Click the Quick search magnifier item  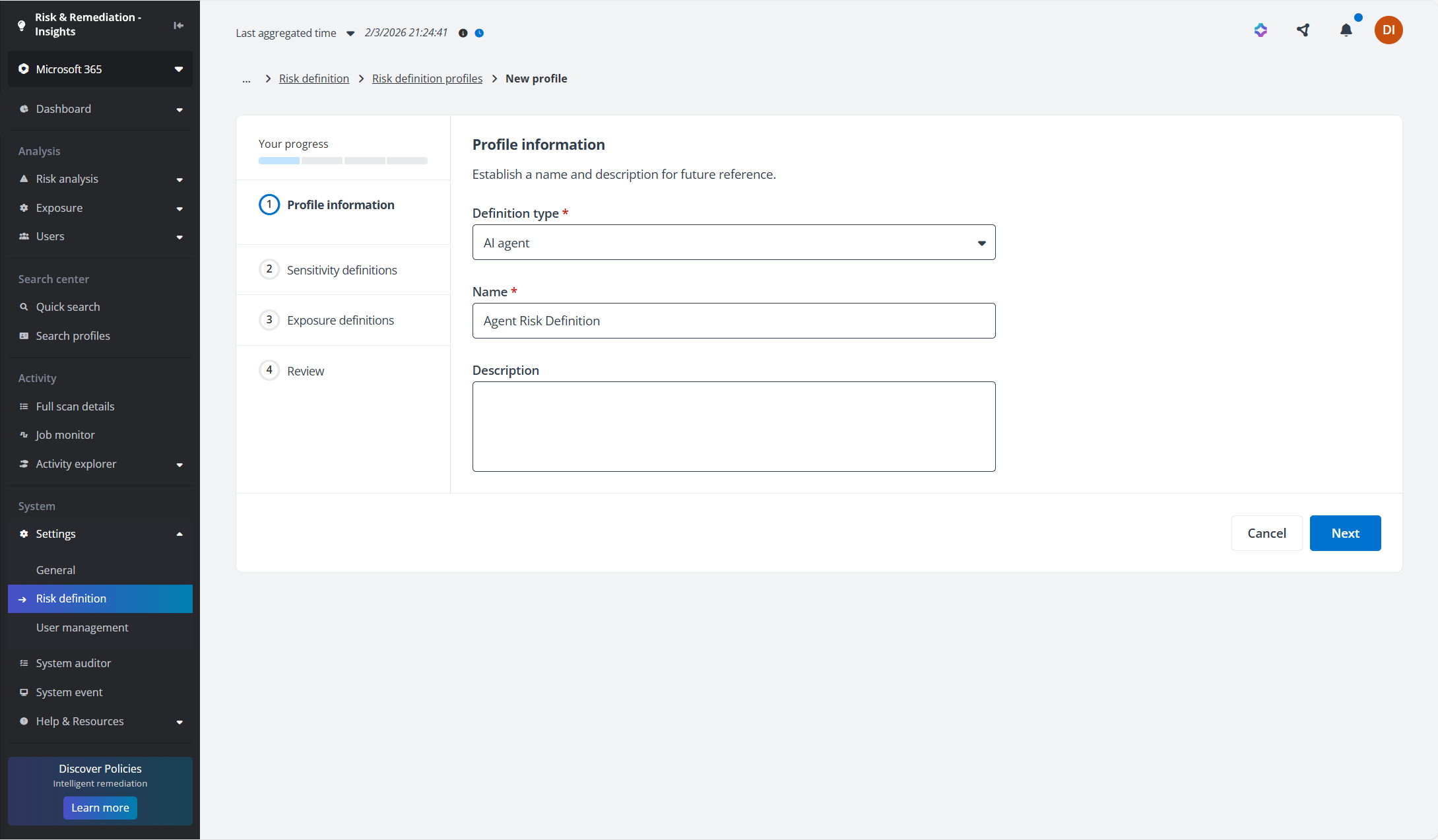[67, 307]
